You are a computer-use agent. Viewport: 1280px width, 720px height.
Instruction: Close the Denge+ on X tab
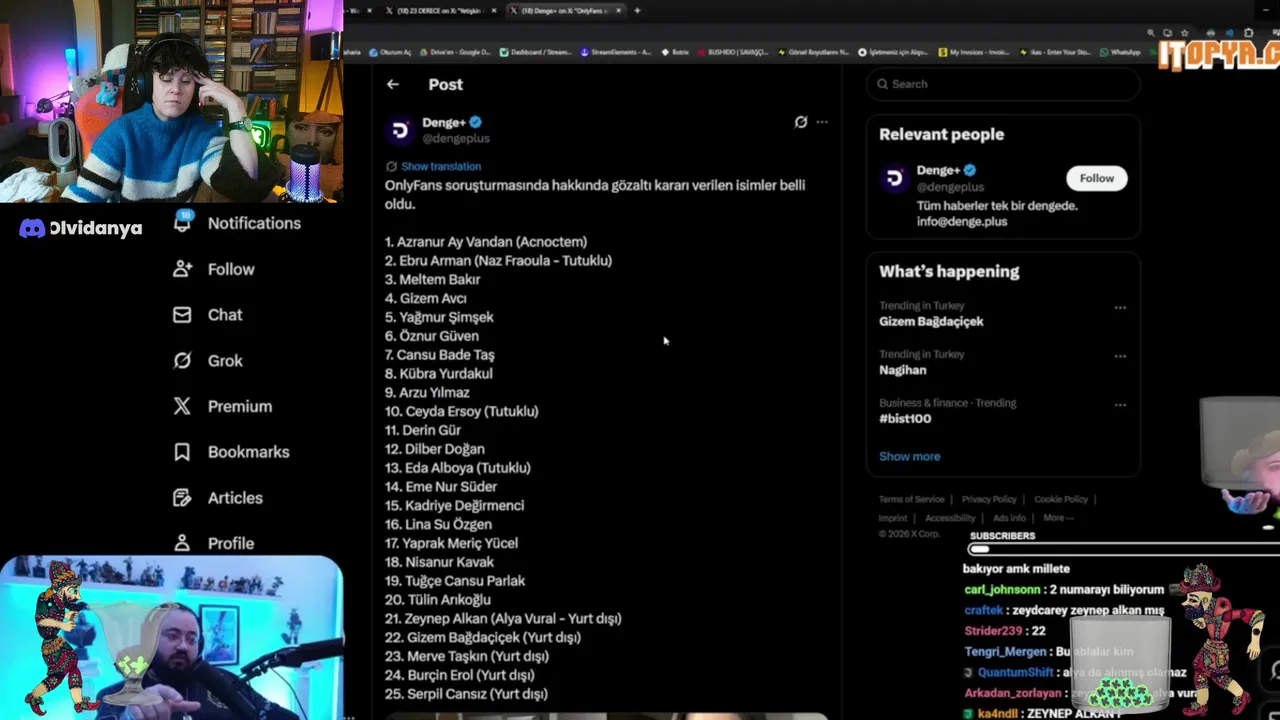(x=619, y=10)
